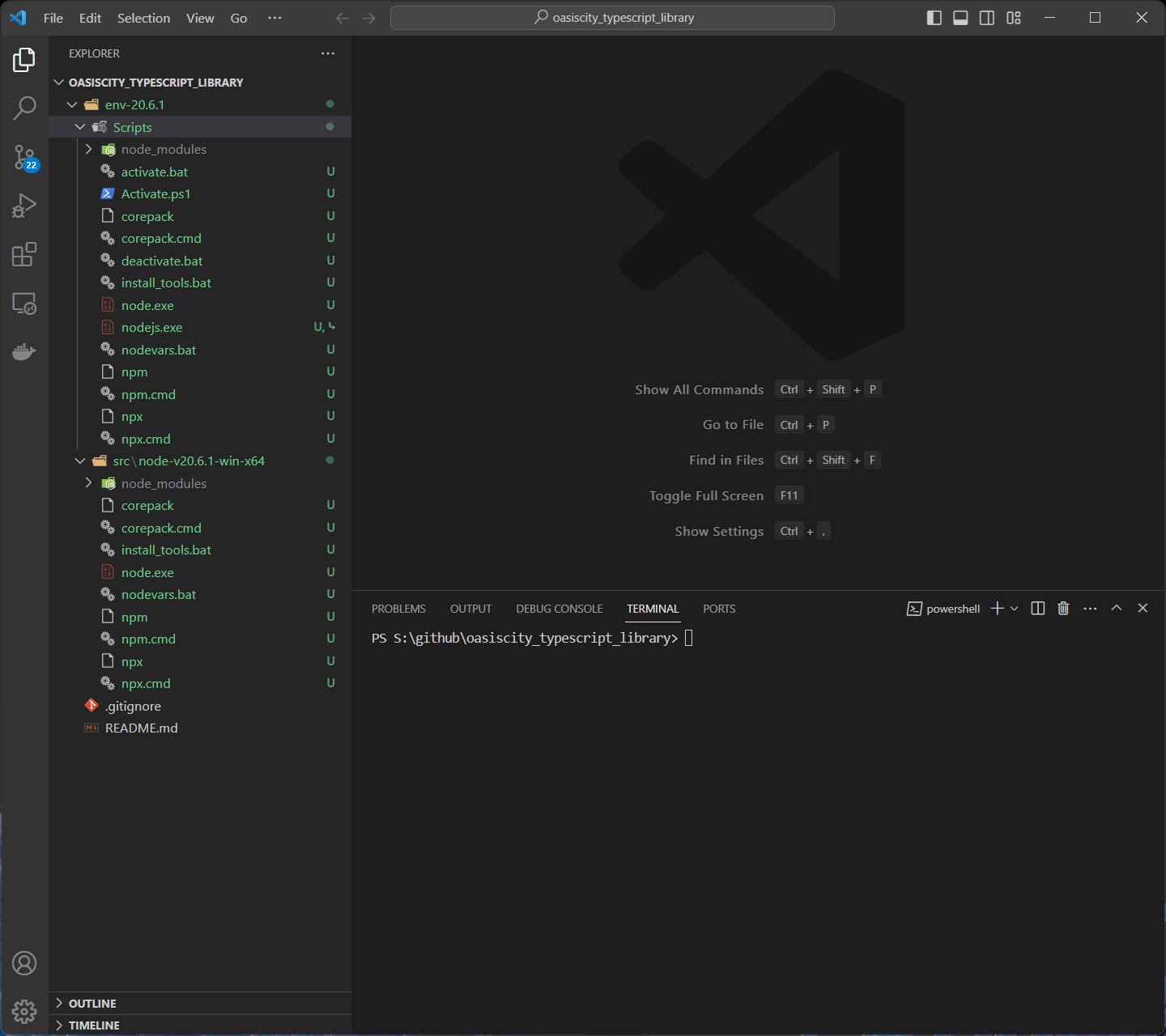This screenshot has width=1166, height=1036.
Task: Click the VS Code logo in title bar
Action: pyautogui.click(x=18, y=18)
